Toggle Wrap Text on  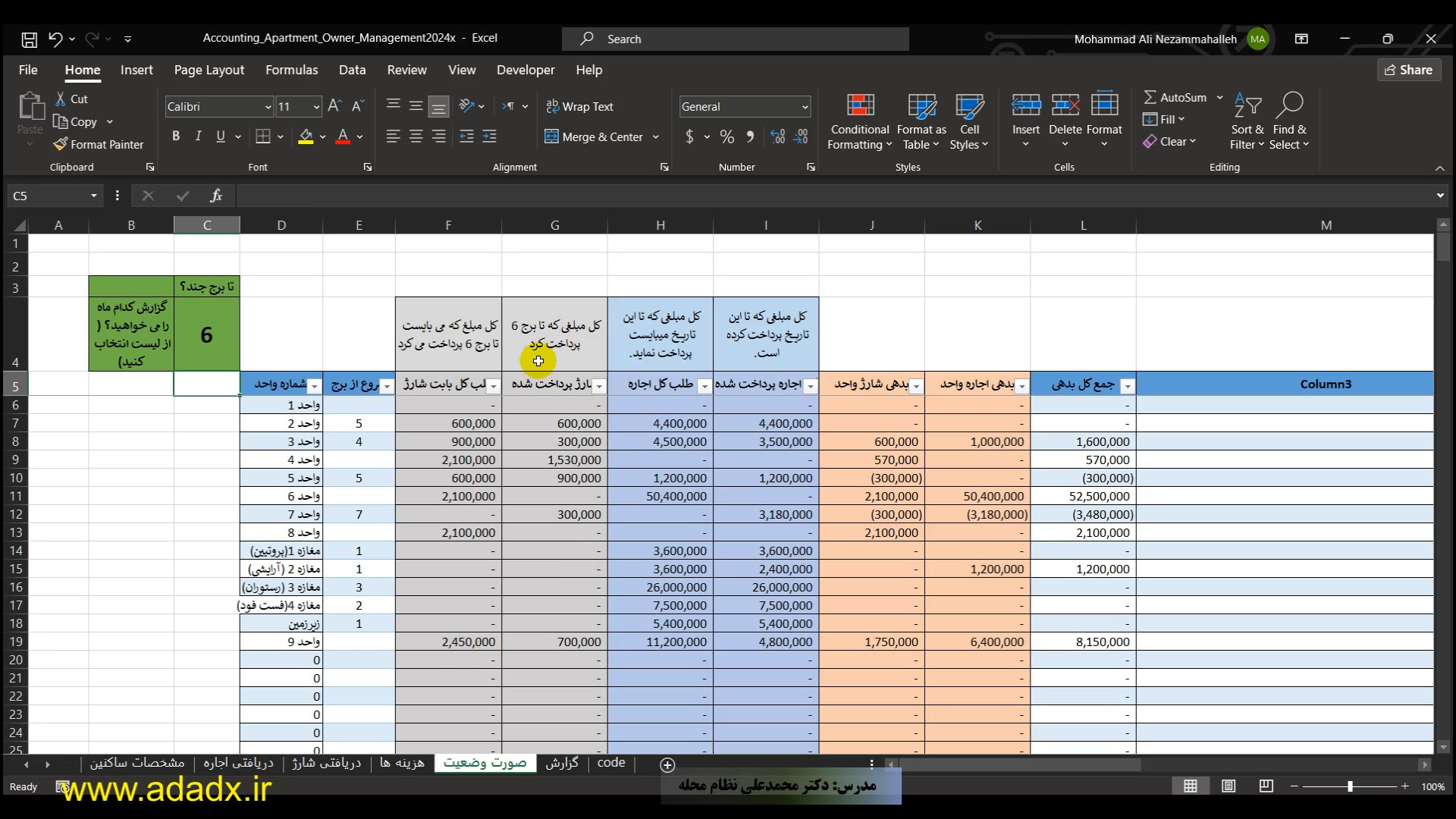(580, 107)
